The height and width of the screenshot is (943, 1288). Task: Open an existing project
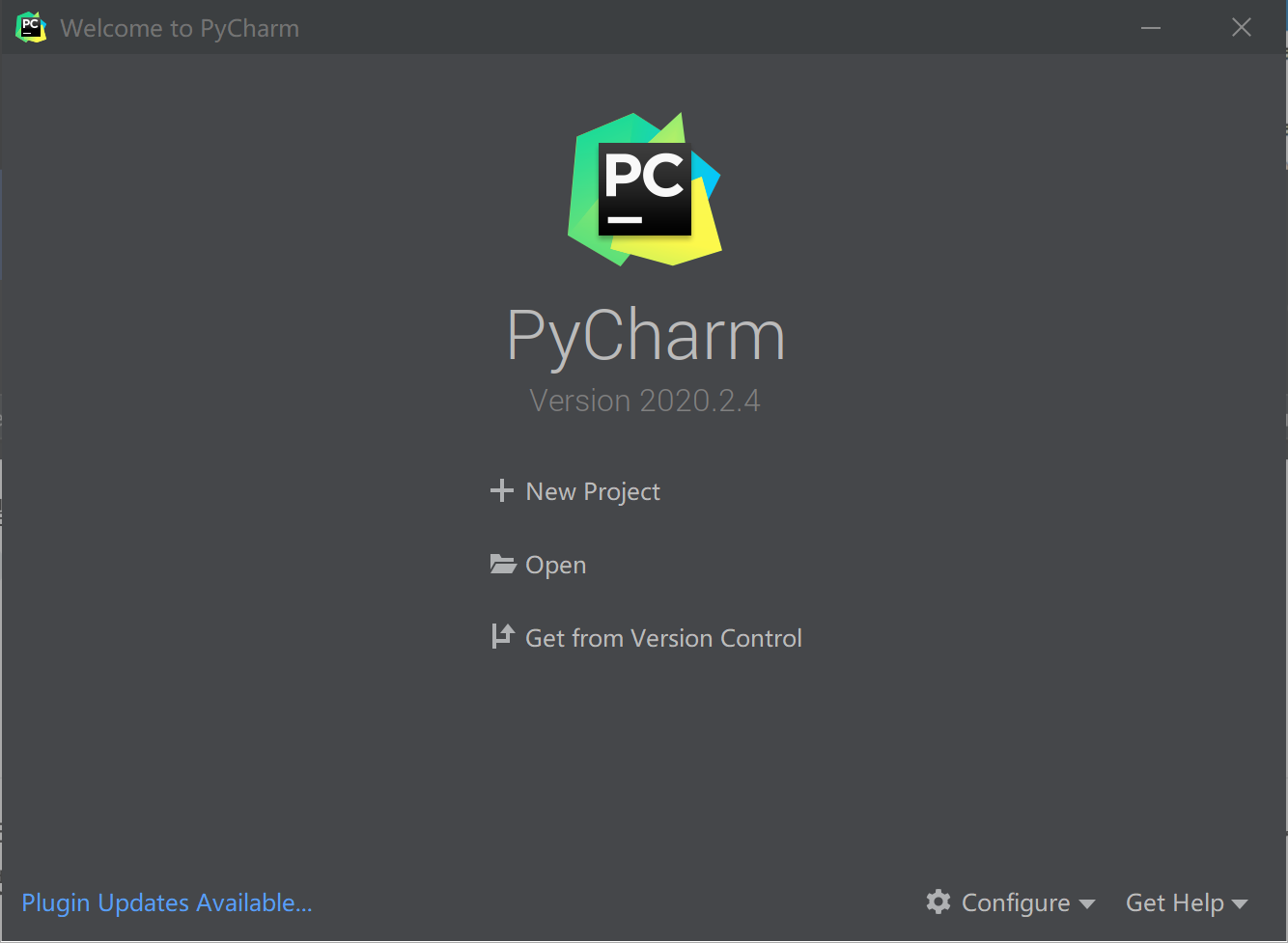555,566
